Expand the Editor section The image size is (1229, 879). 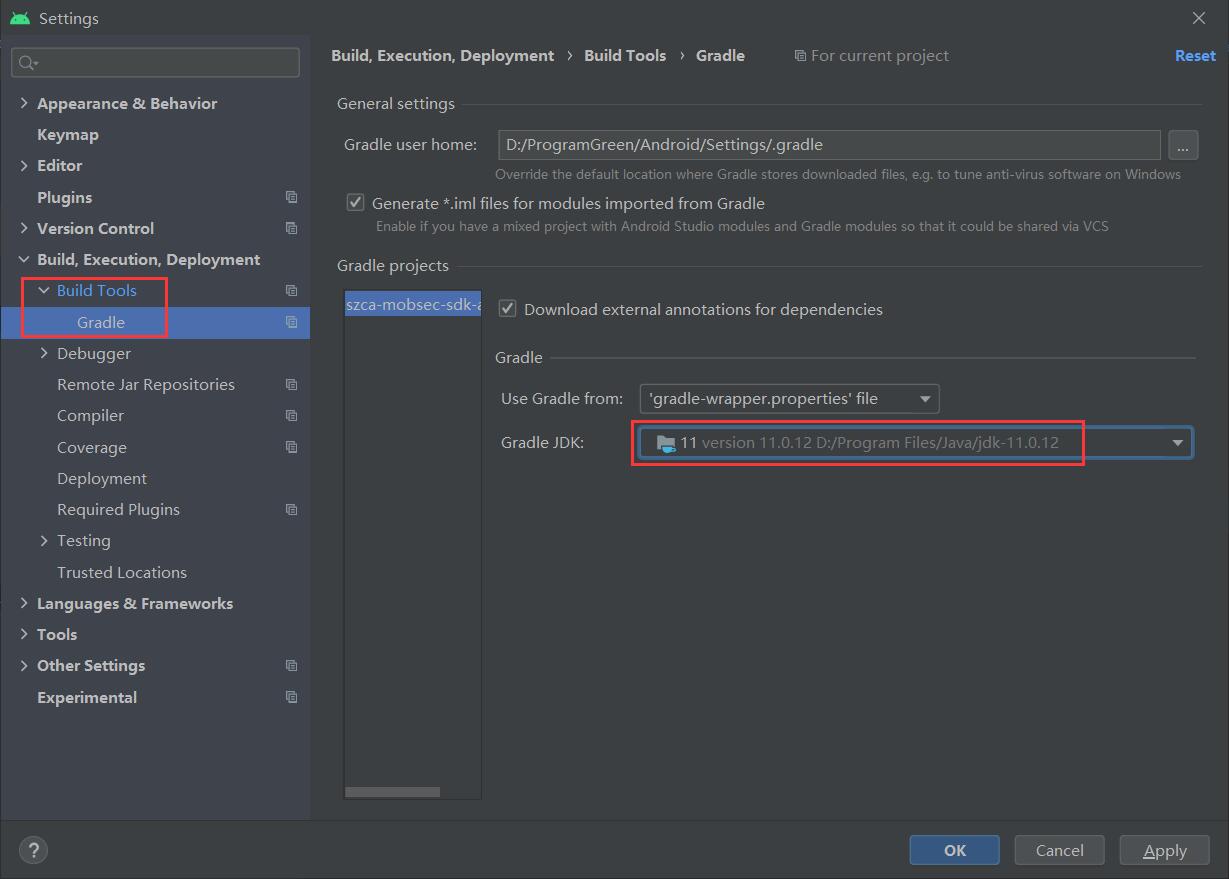tap(24, 165)
